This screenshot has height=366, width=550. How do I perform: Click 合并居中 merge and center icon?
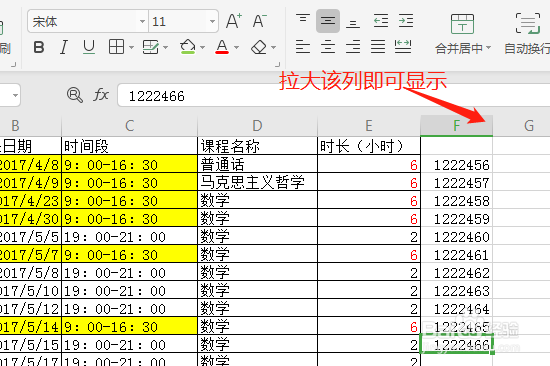tap(462, 24)
